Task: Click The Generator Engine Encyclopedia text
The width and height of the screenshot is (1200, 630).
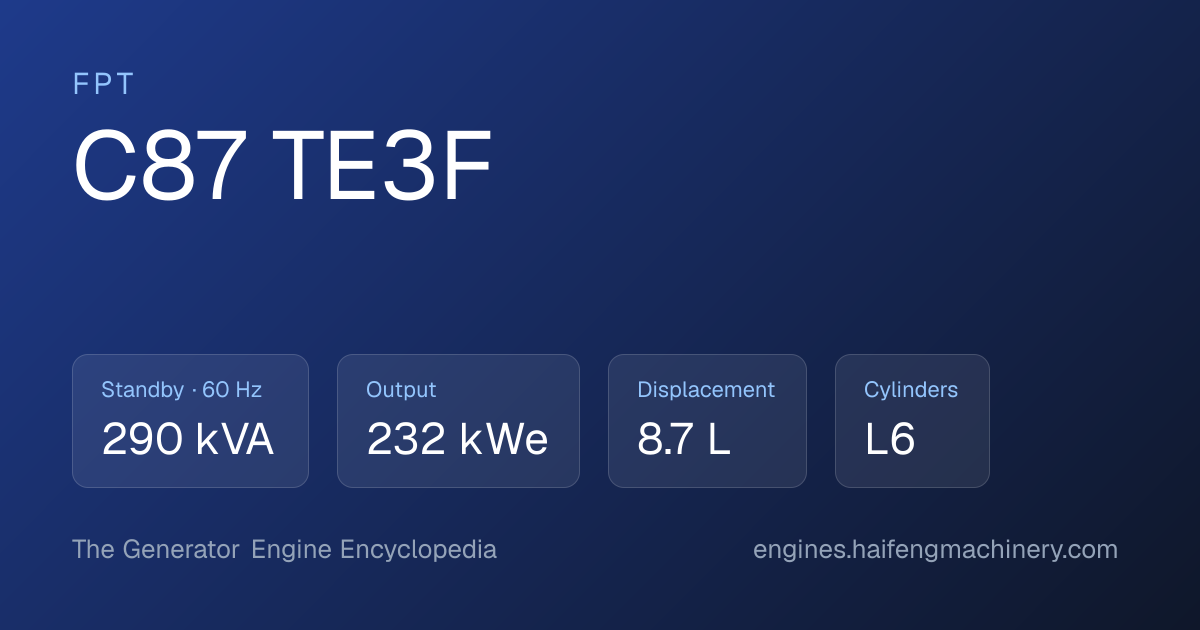Action: point(284,550)
